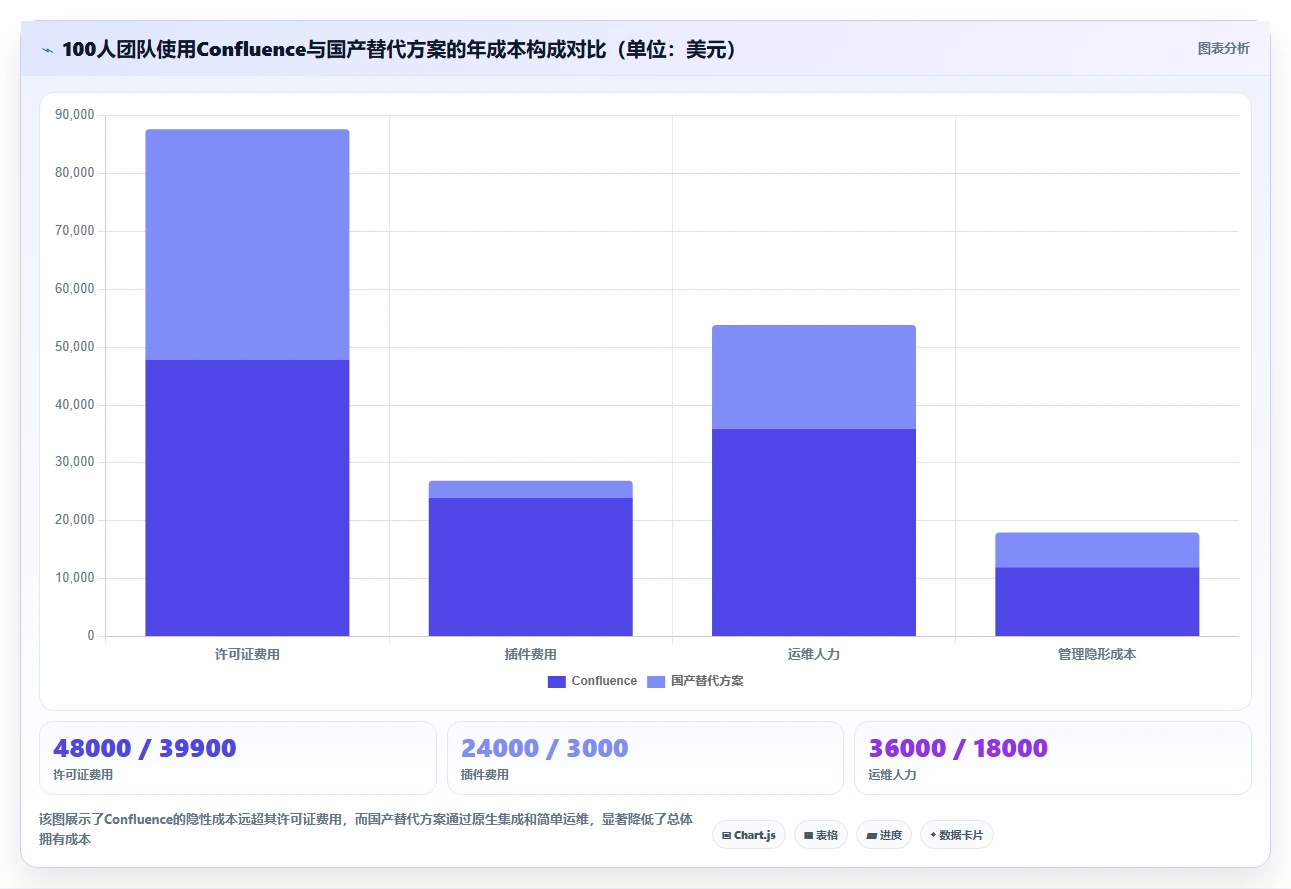Click the Confluence legend label

pyautogui.click(x=604, y=681)
